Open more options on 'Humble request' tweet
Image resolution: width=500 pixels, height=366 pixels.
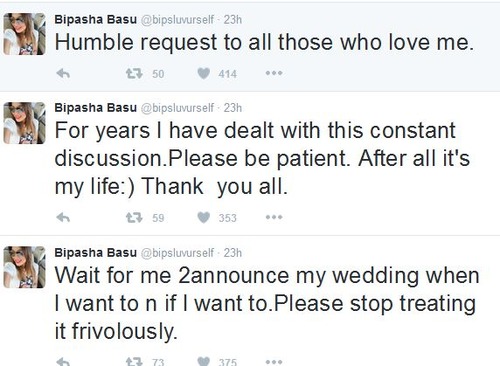click(274, 73)
